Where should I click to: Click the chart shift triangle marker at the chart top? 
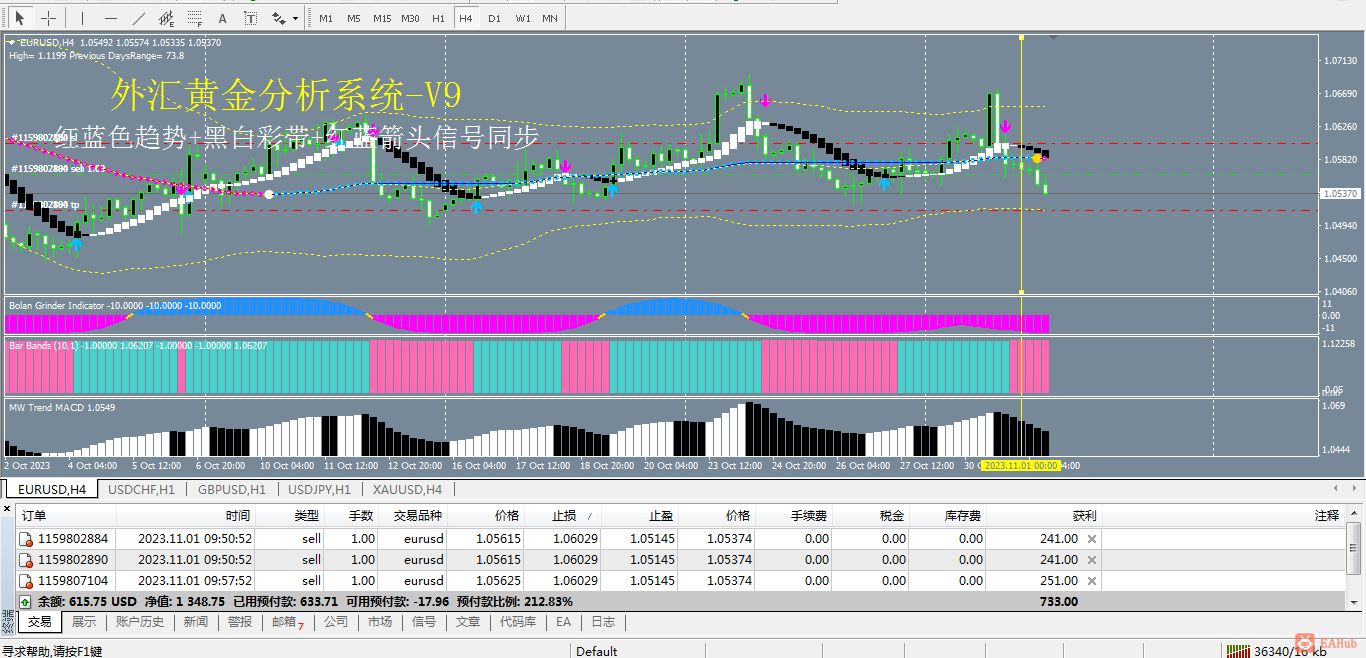click(x=1052, y=38)
